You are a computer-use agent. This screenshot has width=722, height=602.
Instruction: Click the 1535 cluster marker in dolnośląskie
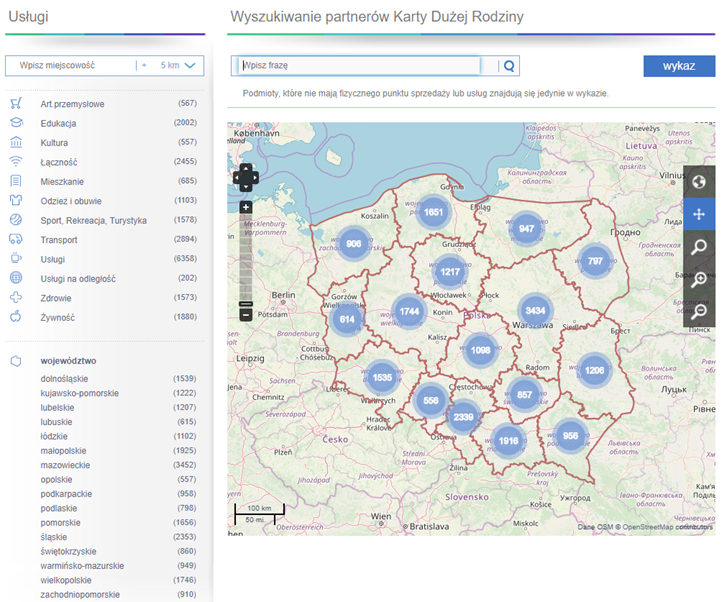pos(382,378)
